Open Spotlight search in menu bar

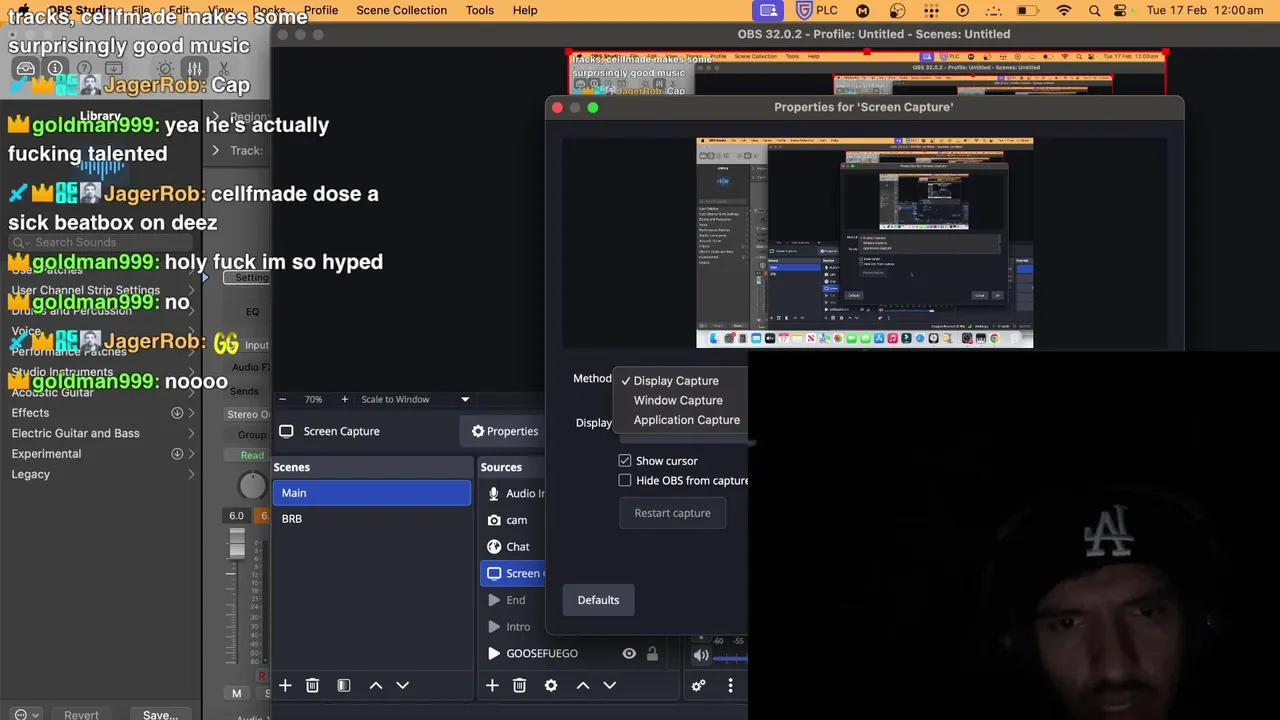coord(1094,10)
